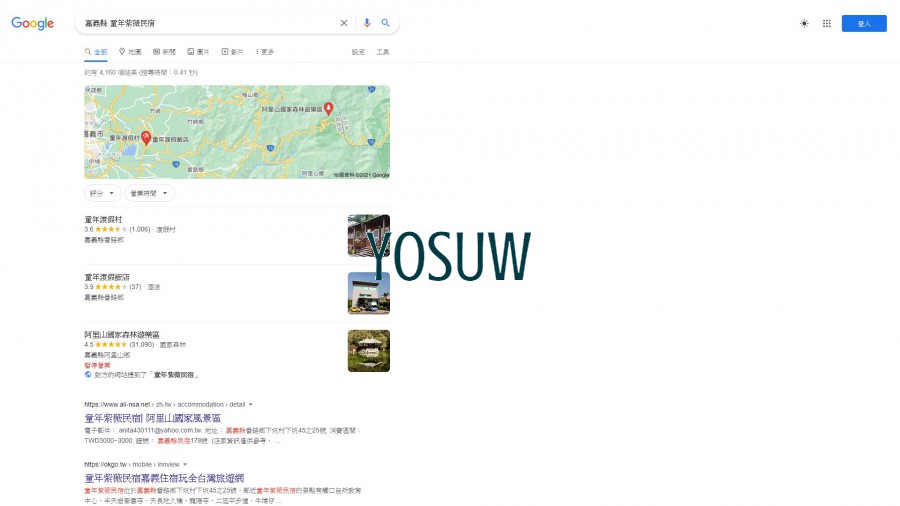This screenshot has height=506, width=900.
Task: Open the 營業時間 hours filter dropdown
Action: coord(150,193)
